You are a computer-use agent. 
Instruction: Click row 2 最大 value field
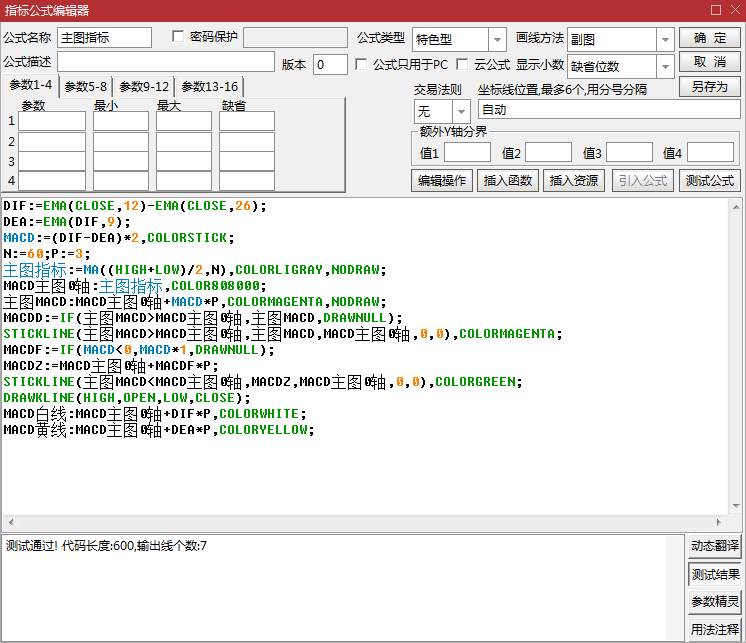184,142
